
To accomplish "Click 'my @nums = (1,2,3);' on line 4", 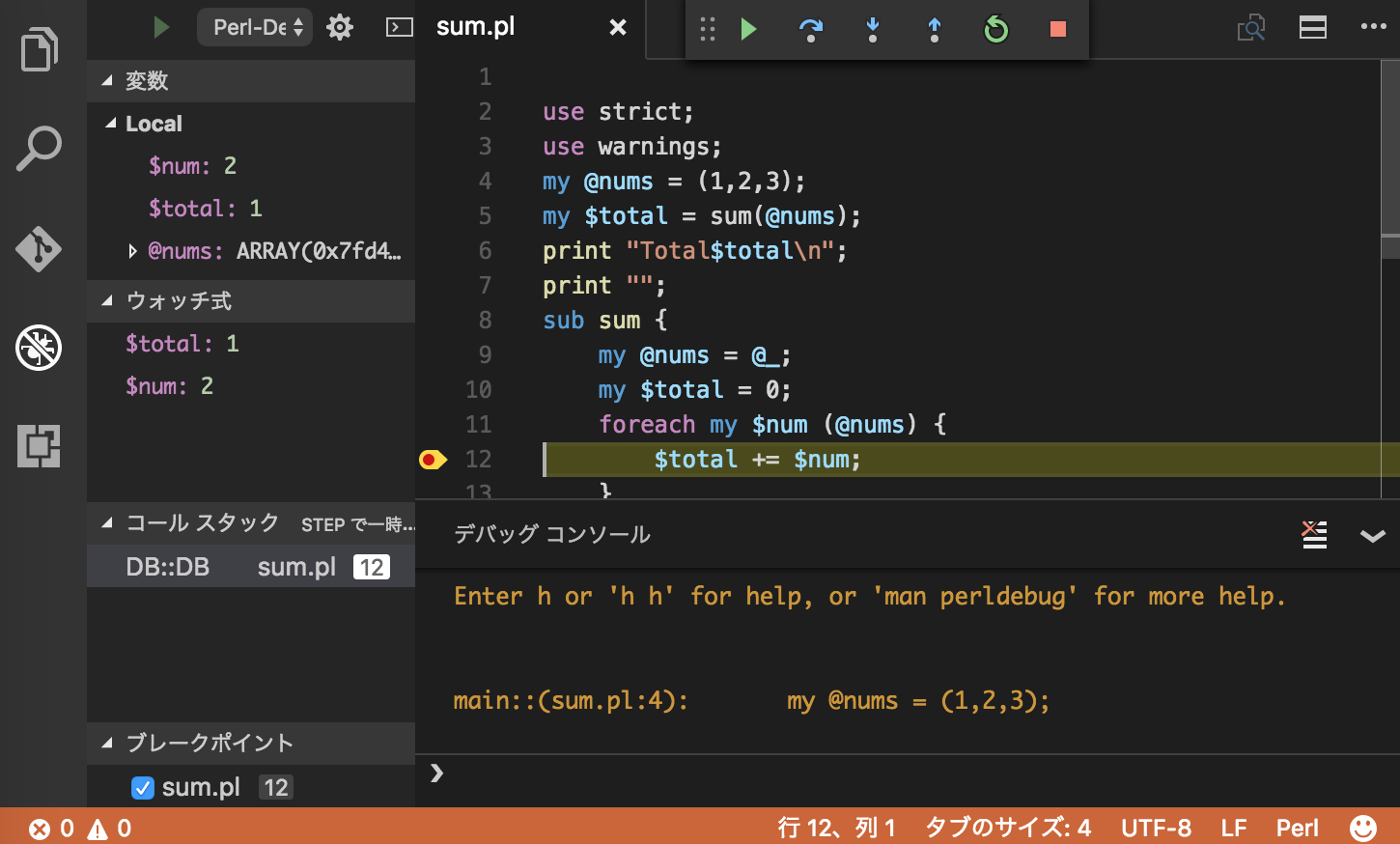I will pyautogui.click(x=673, y=182).
